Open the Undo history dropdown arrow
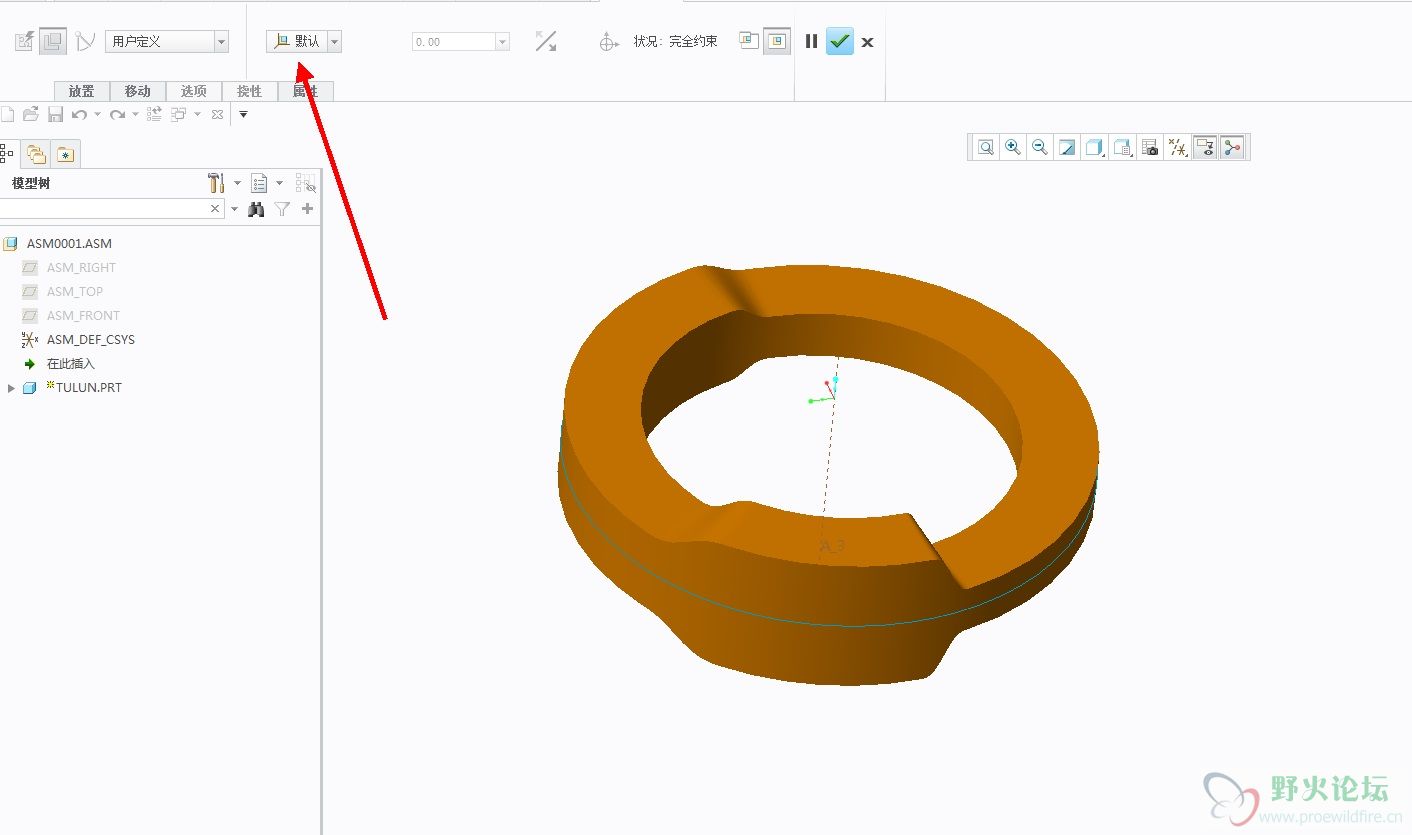The image size is (1412, 835). 97,115
